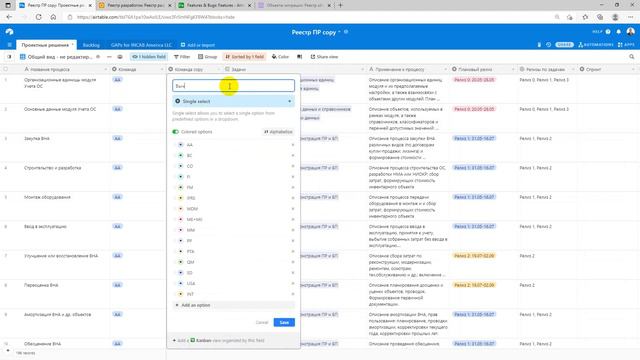640x360 pixels.
Task: Select the cell 'Монтаж оборудования'
Action: (47, 197)
